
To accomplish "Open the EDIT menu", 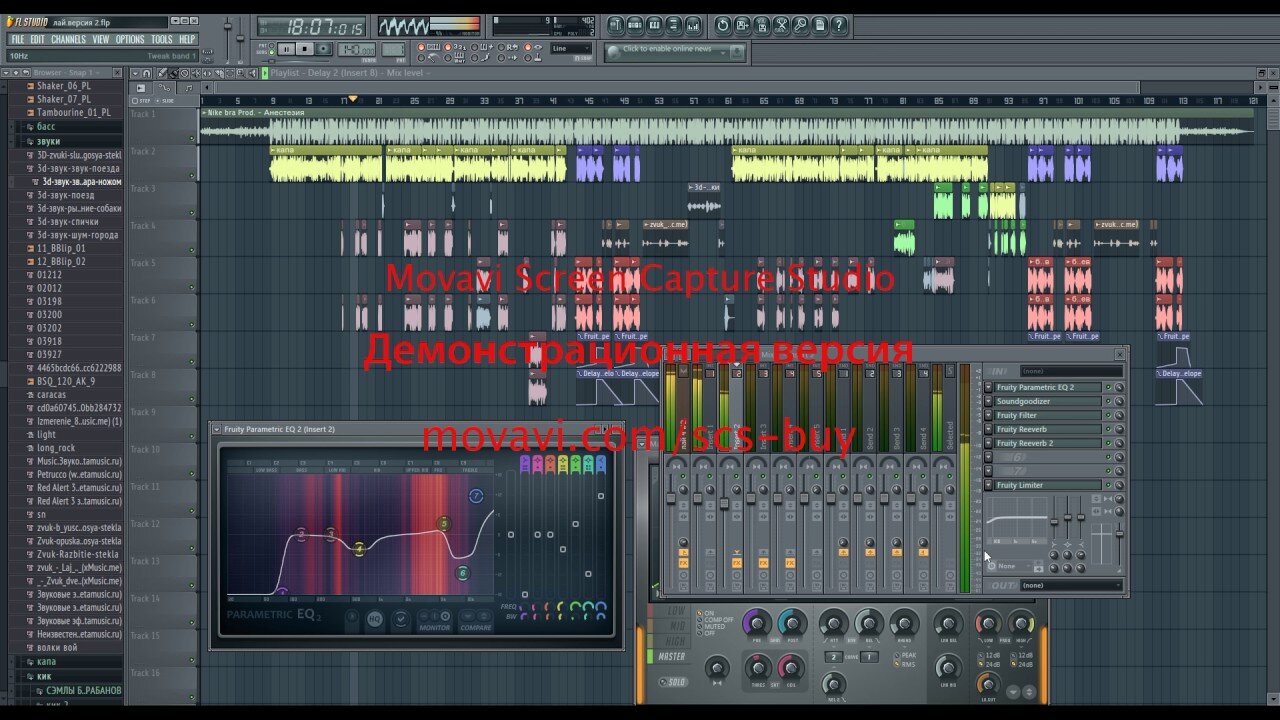I will tap(38, 39).
